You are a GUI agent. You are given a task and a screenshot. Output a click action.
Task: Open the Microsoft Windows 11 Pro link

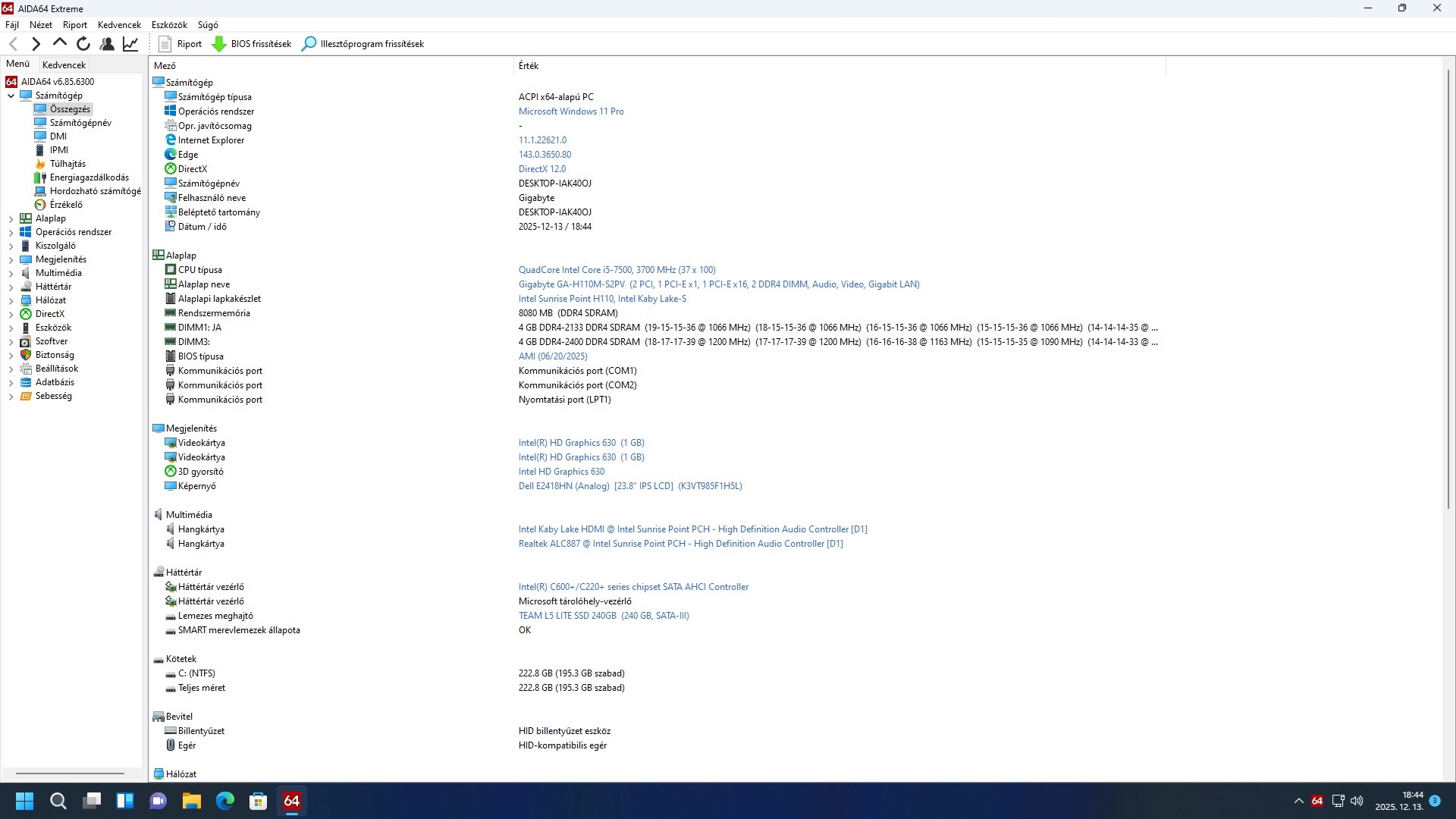(x=571, y=111)
